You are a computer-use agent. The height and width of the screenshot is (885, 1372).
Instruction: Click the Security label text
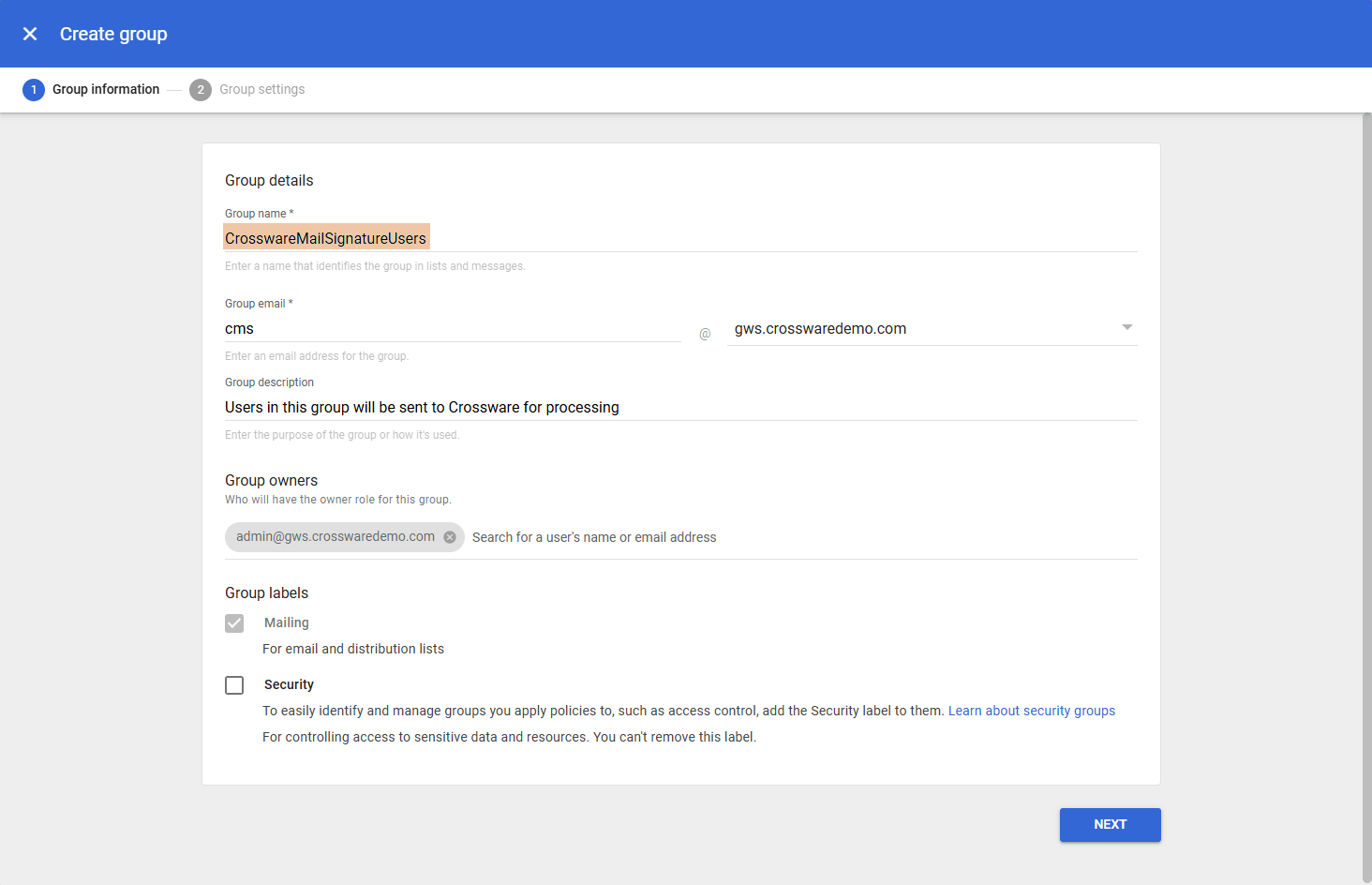click(x=289, y=685)
